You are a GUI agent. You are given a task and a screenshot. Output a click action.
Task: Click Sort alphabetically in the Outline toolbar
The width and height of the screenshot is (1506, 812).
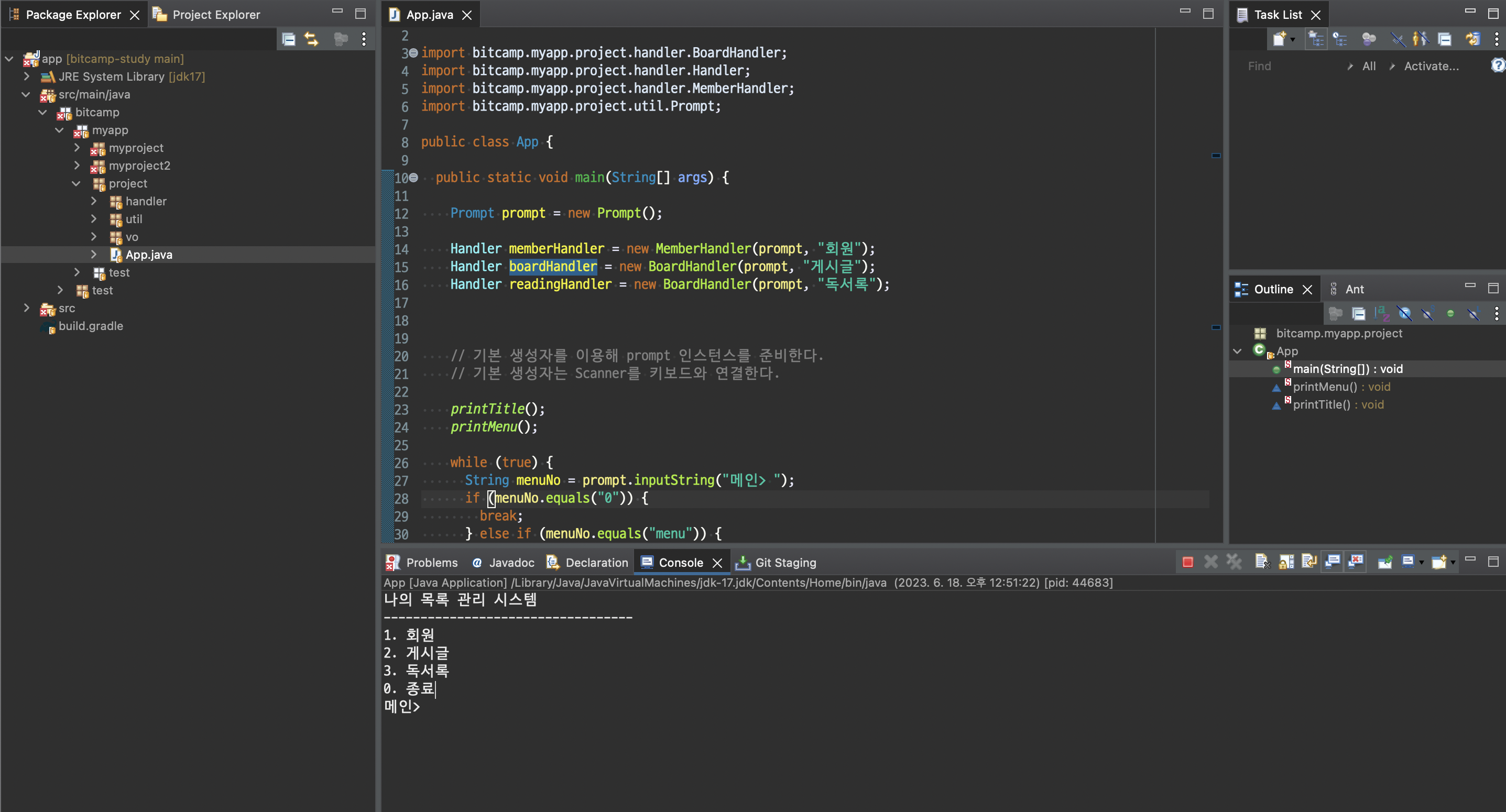[1381, 314]
